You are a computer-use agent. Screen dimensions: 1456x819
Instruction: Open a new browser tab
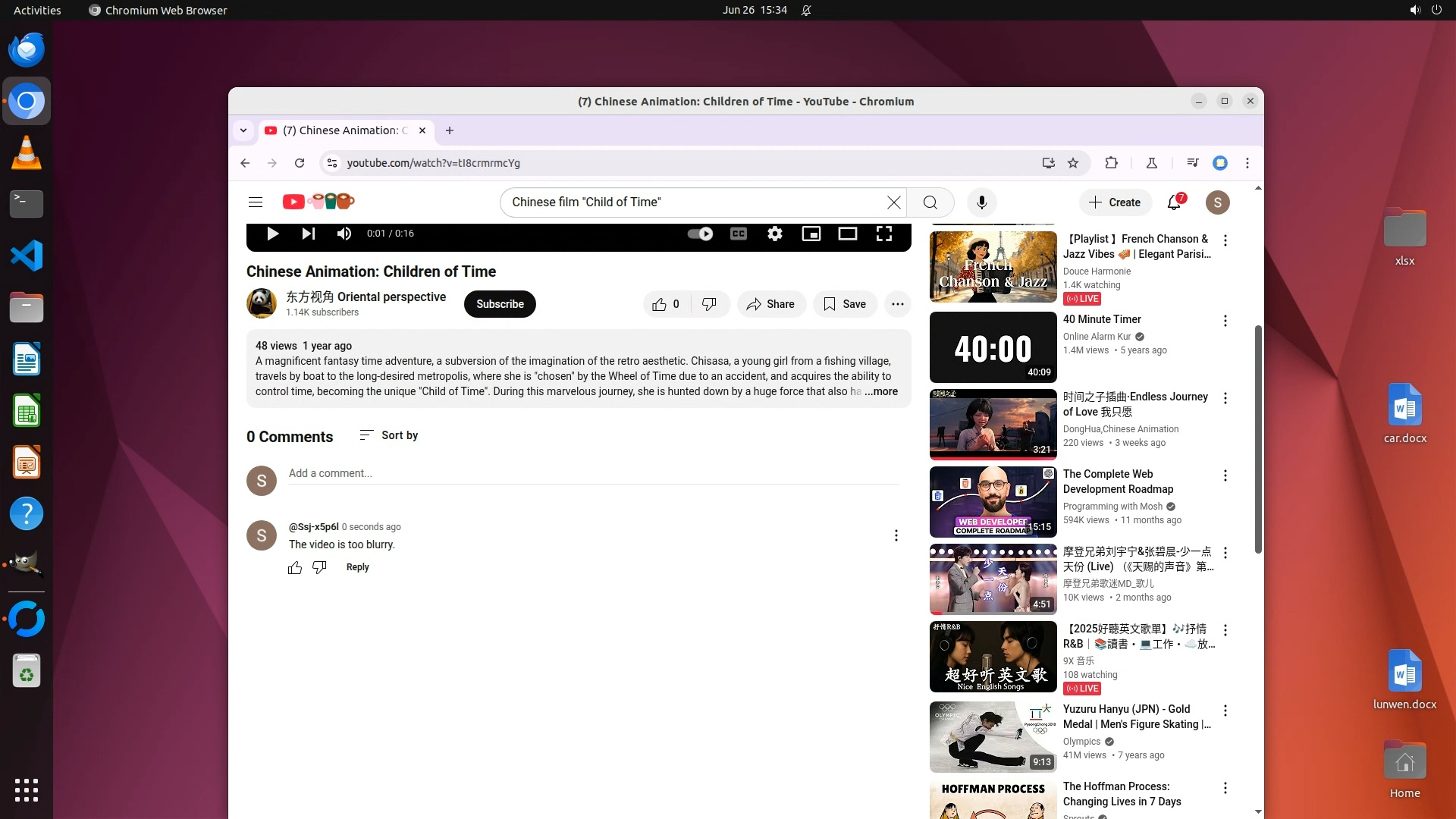tap(450, 130)
